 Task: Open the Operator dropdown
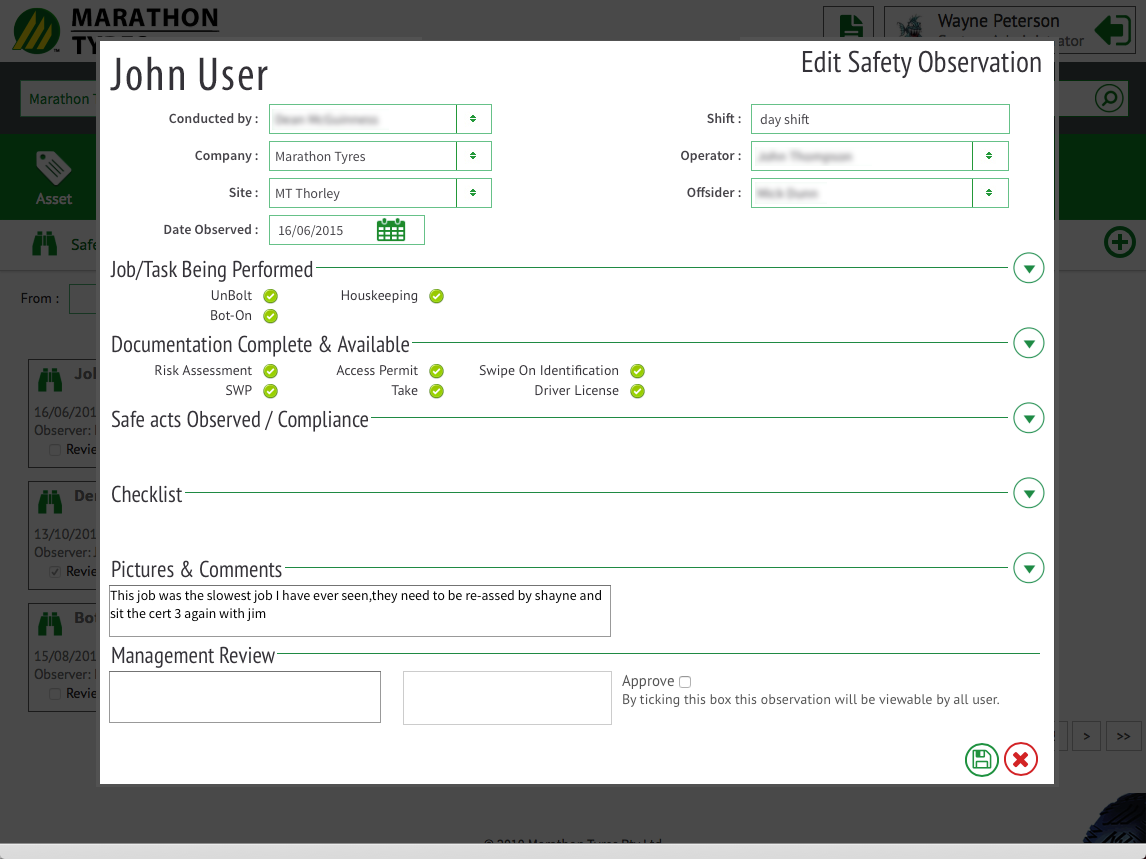click(989, 156)
